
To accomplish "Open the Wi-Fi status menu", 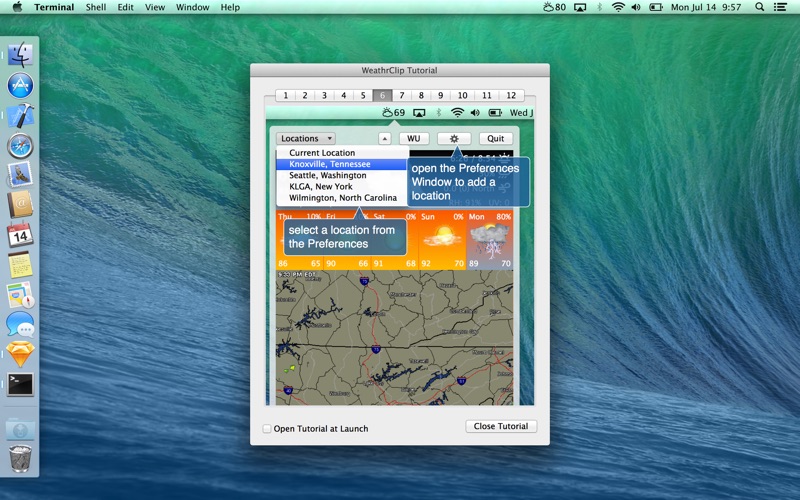I will coord(618,7).
